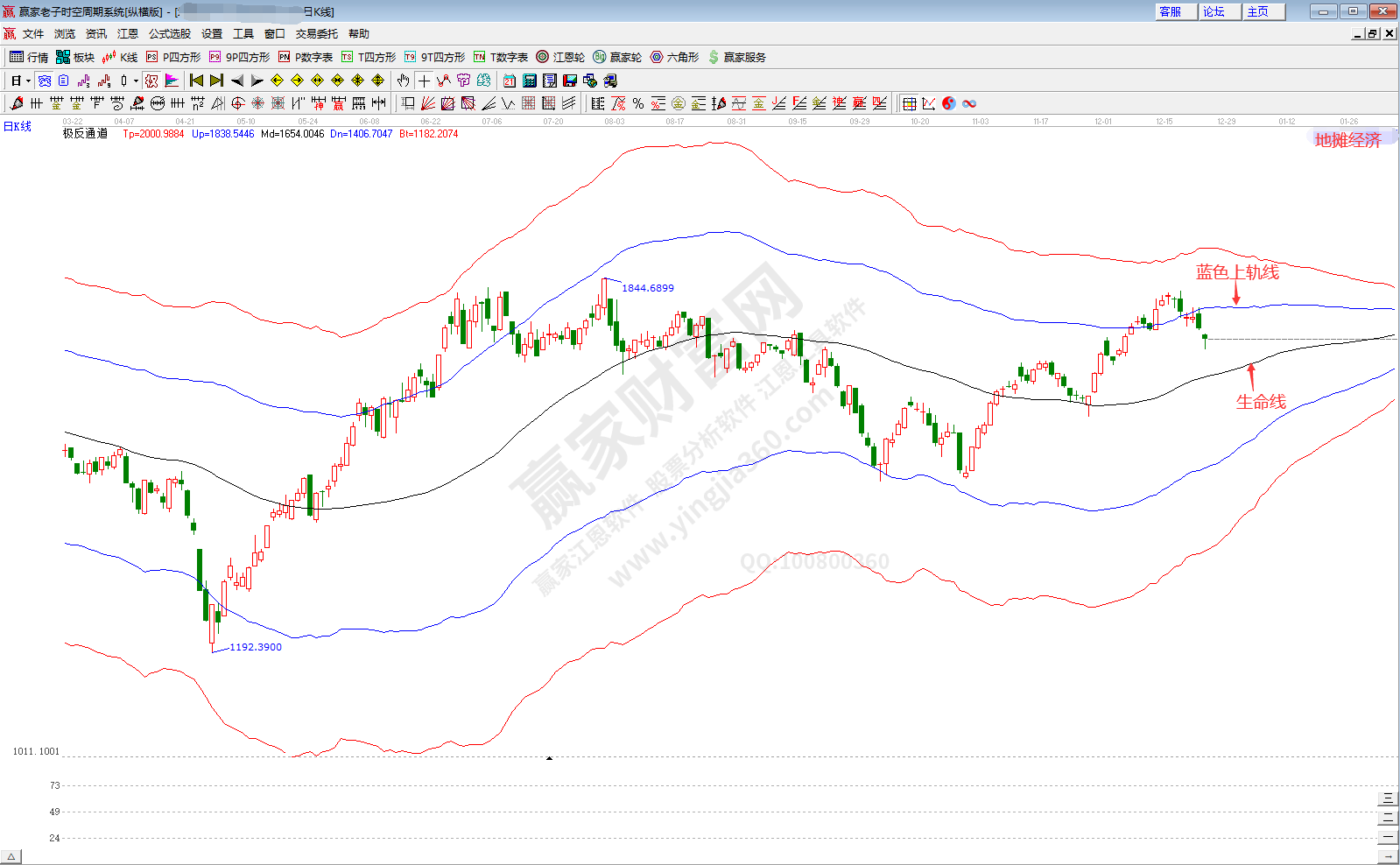The image size is (1400, 865).
Task: Click the 地摊经济 label on the chart
Action: [x=1347, y=140]
